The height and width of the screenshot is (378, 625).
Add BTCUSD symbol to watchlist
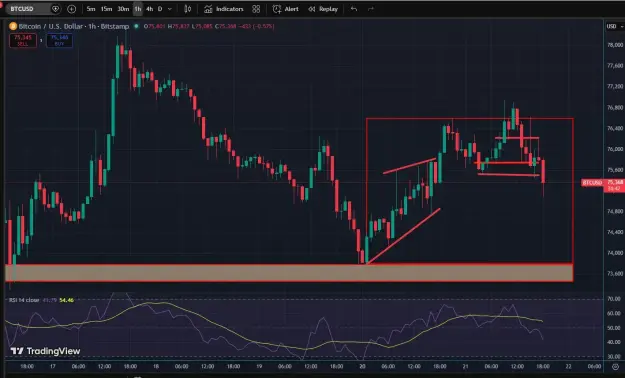55,9
